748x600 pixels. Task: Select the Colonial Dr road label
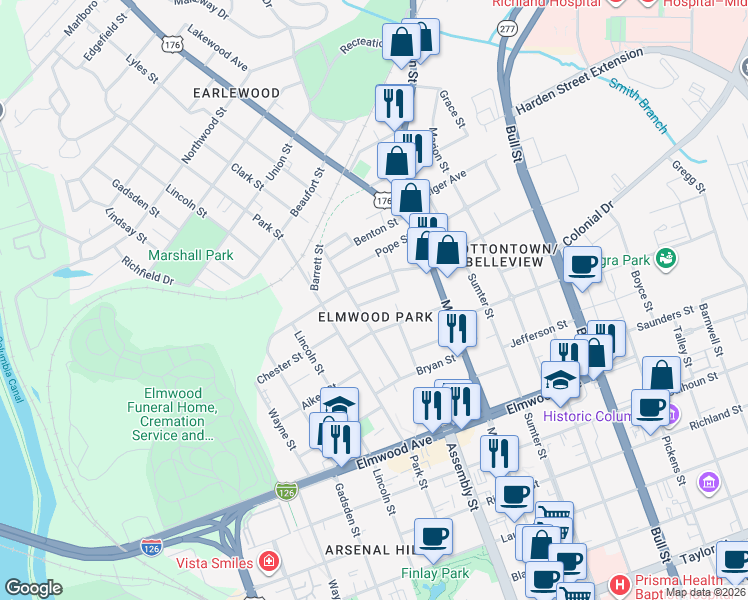click(587, 223)
